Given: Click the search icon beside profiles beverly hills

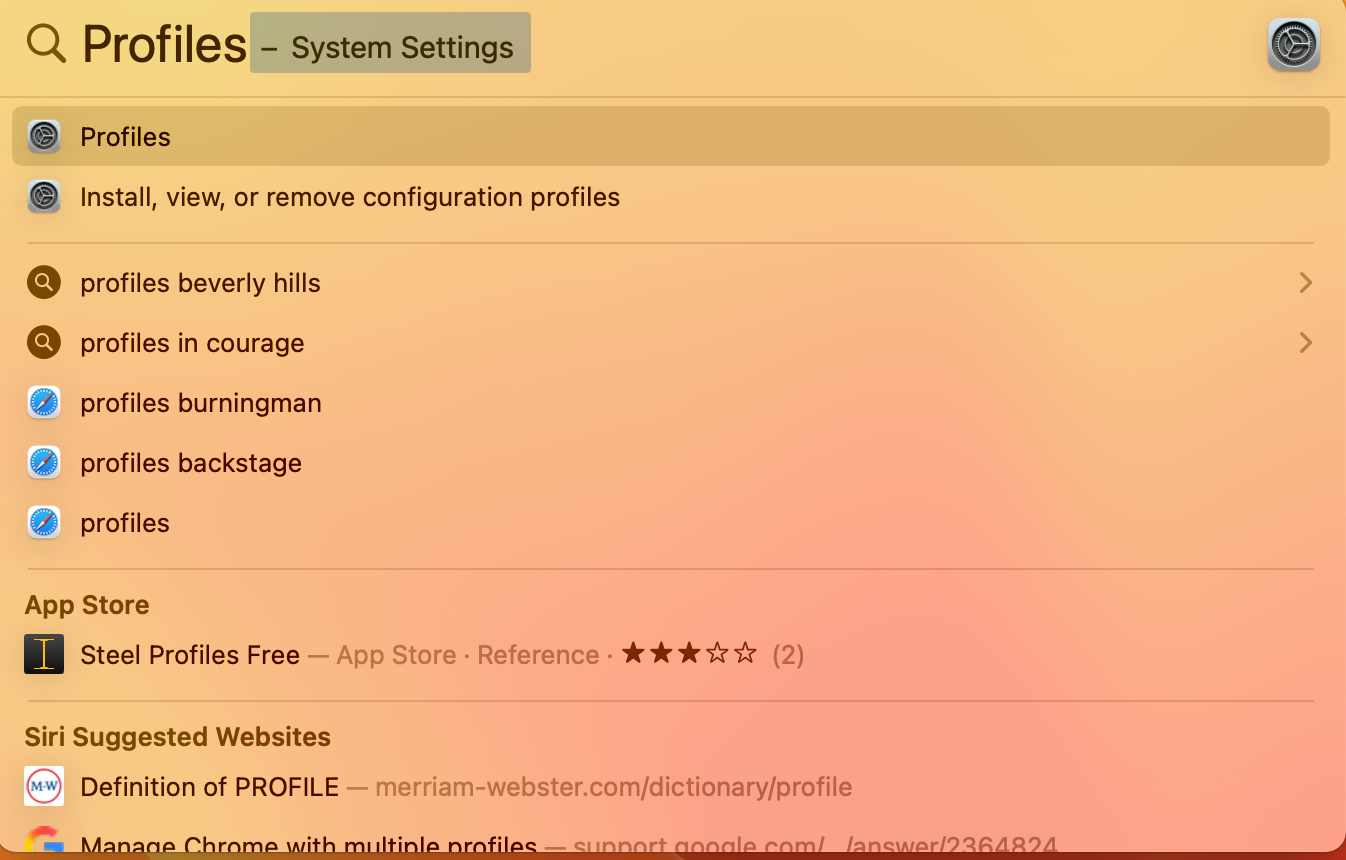Looking at the screenshot, I should pyautogui.click(x=43, y=282).
